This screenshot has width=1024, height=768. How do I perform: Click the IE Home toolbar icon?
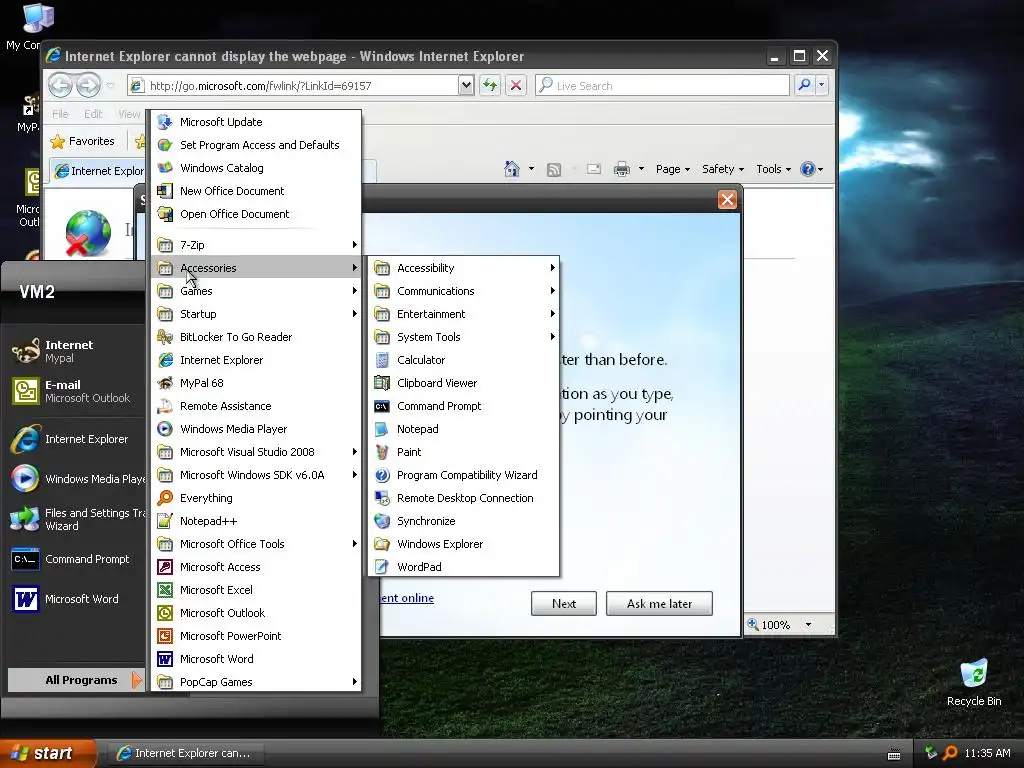(511, 169)
